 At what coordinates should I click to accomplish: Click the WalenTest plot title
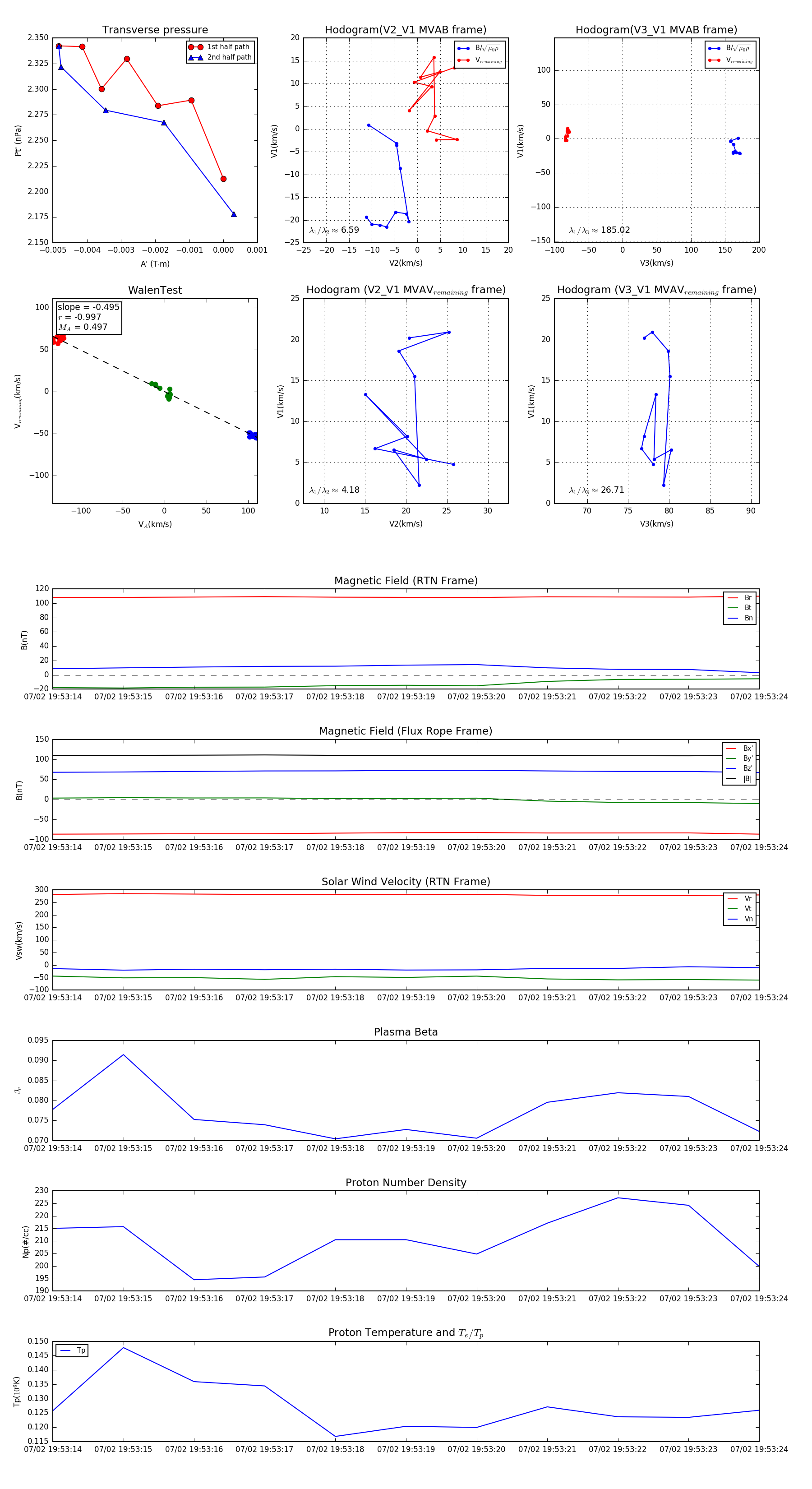155,290
